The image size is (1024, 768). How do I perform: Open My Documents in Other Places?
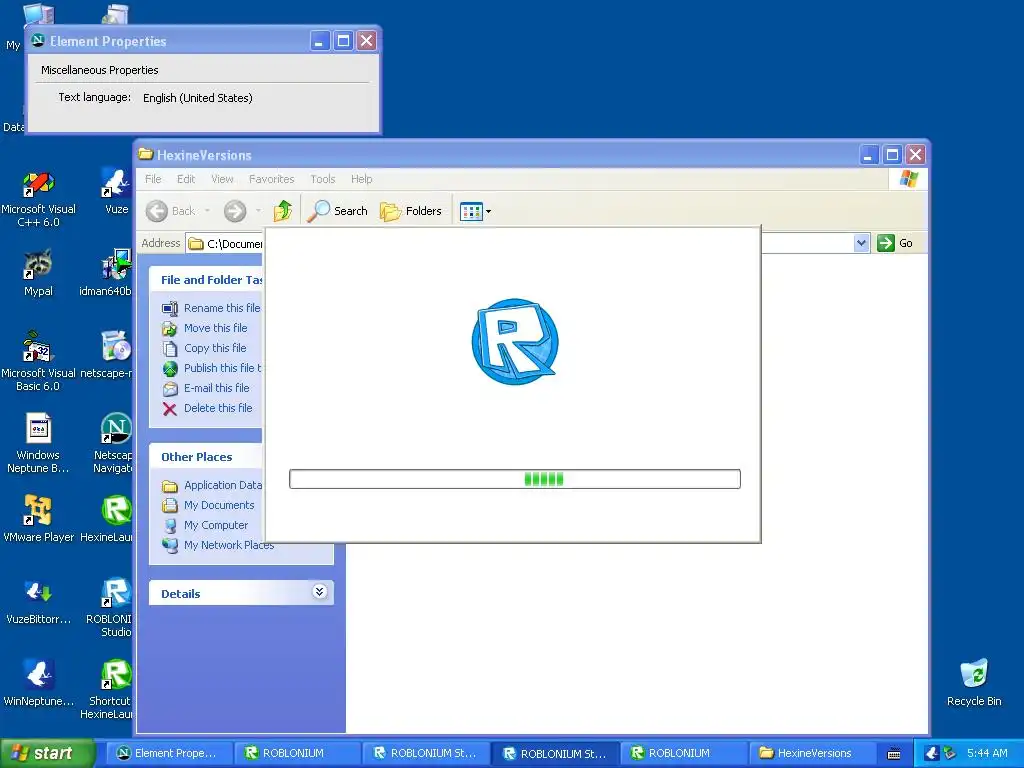tap(208, 505)
